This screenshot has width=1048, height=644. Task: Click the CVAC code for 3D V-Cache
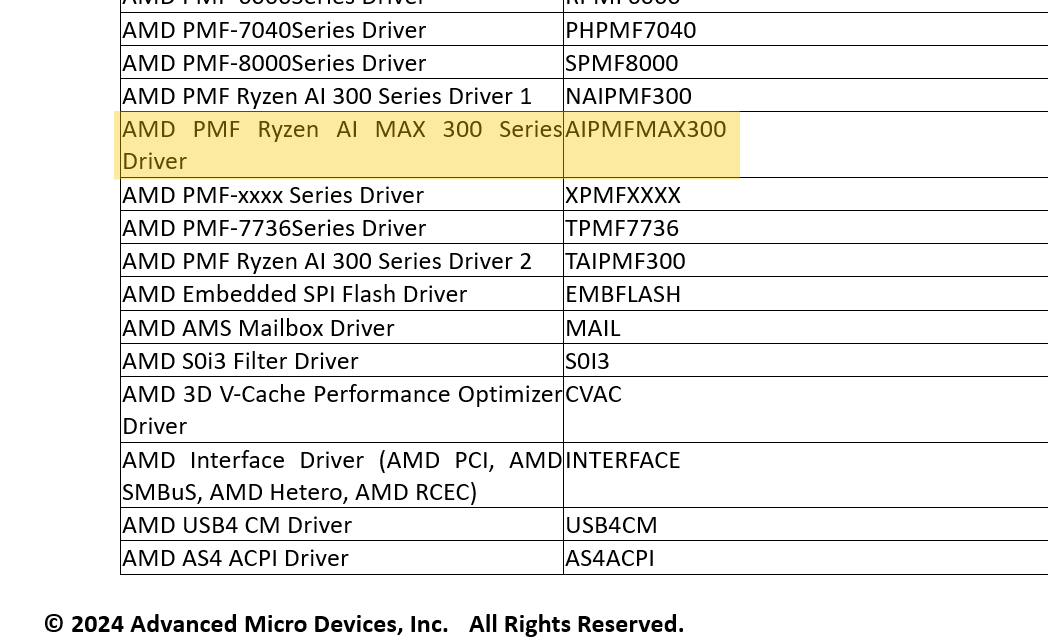point(593,394)
